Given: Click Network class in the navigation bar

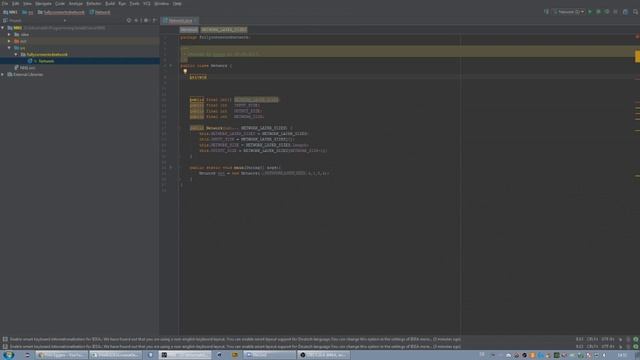Looking at the screenshot, I should [100, 12].
